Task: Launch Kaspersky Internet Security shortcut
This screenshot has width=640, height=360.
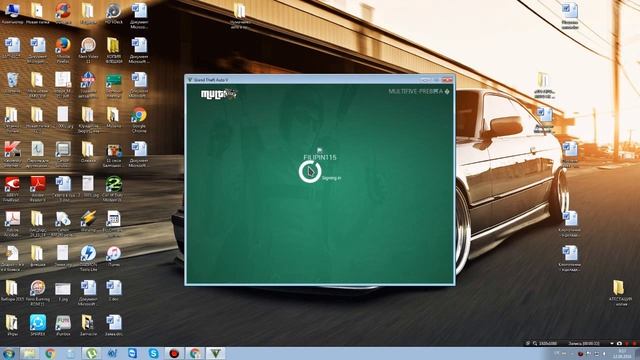Action: point(12,154)
